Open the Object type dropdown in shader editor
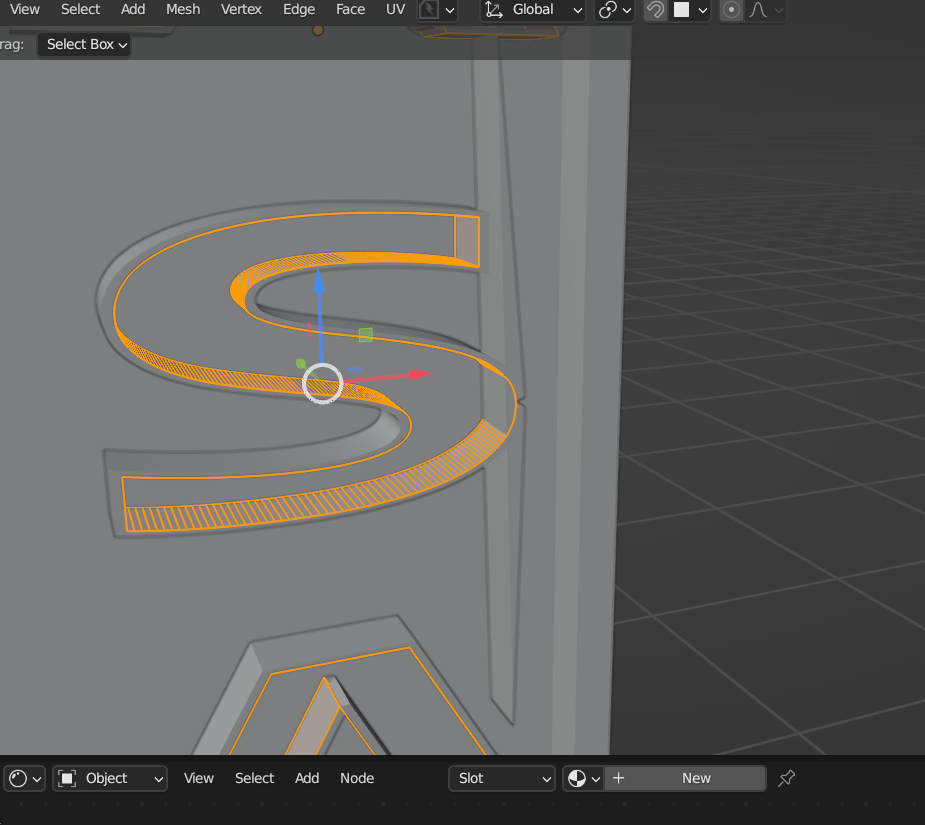 point(110,778)
